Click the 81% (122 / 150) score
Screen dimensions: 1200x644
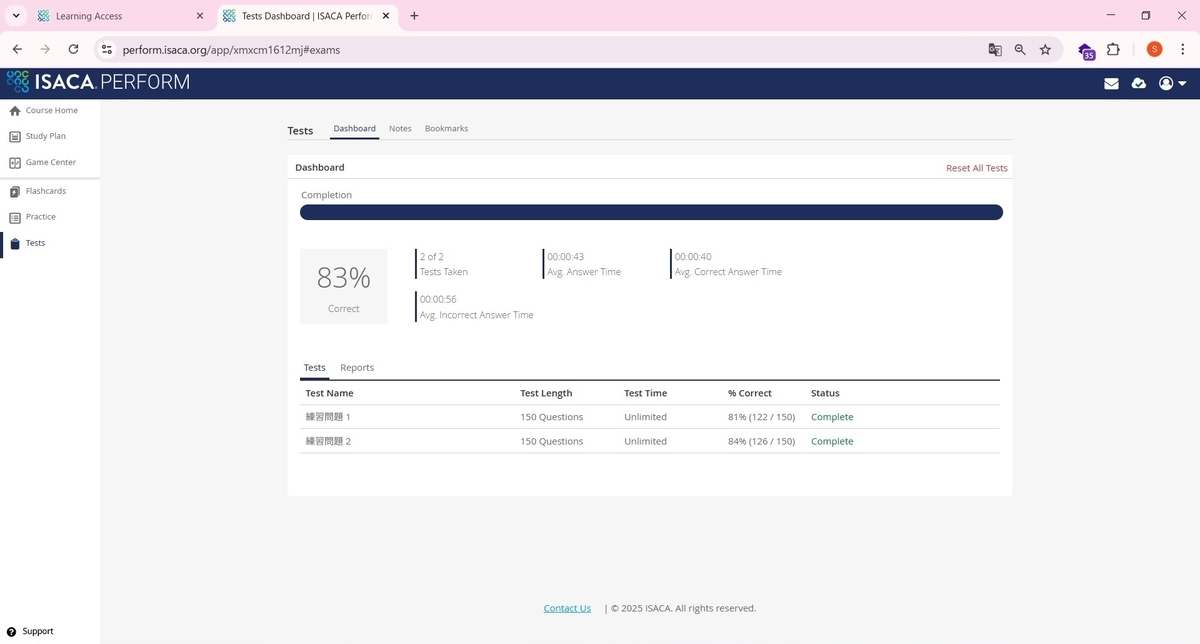[x=761, y=417]
